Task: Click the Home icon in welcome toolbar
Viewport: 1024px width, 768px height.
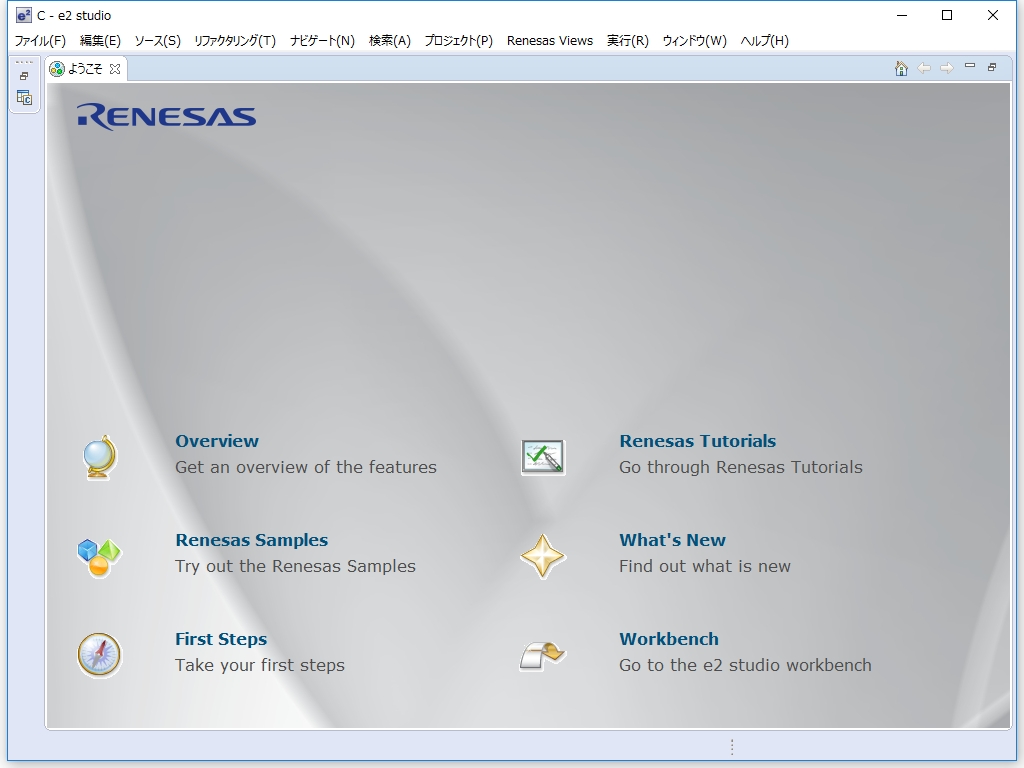Action: pyautogui.click(x=901, y=68)
